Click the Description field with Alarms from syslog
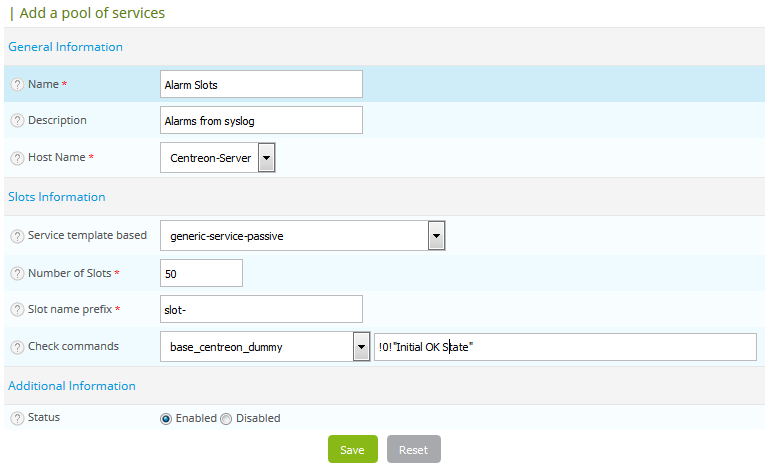The height and width of the screenshot is (470, 770). point(261,121)
